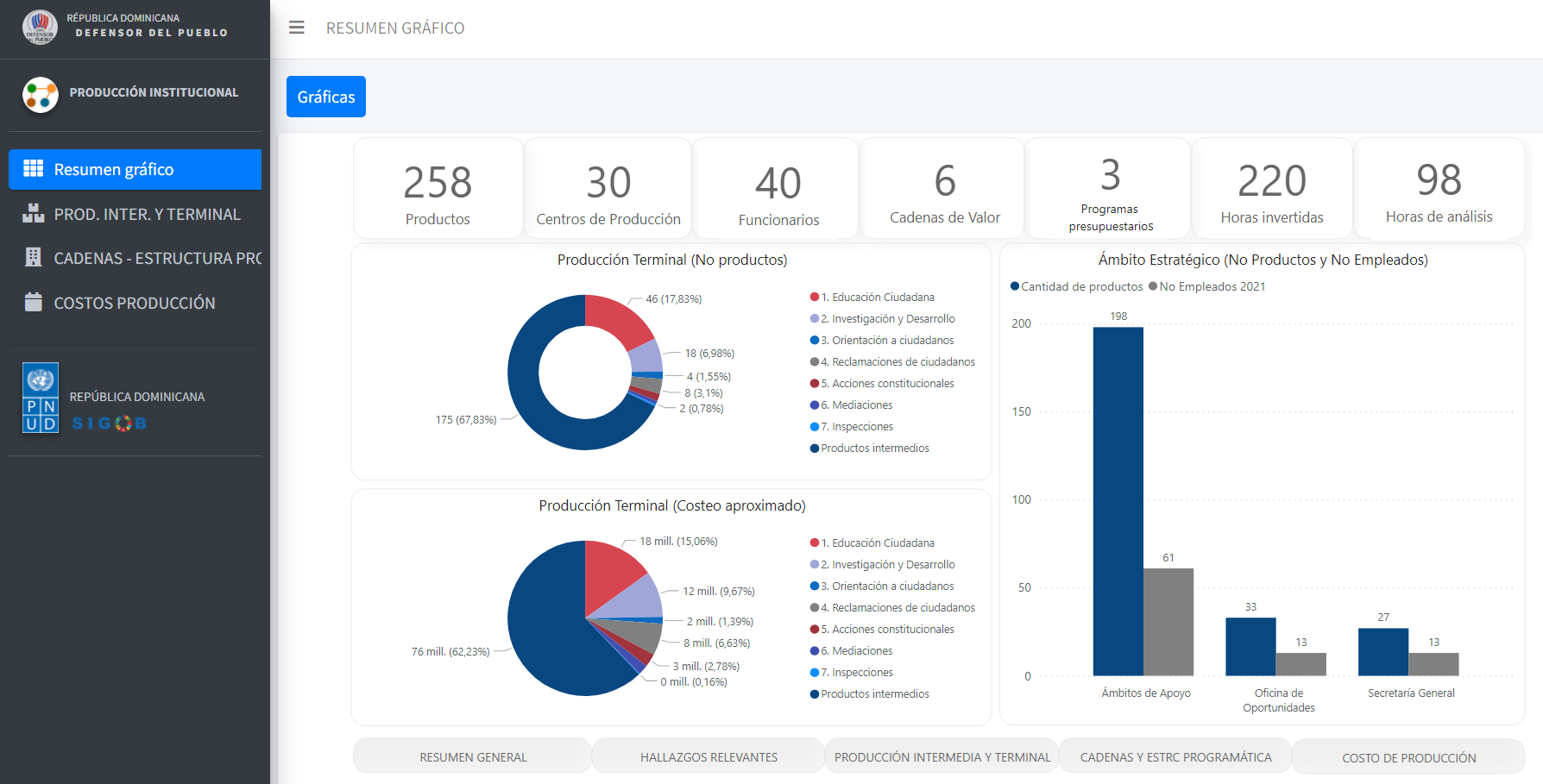Image resolution: width=1543 pixels, height=784 pixels.
Task: Click the Defensor del Pueblo logo
Action: pyautogui.click(x=40, y=27)
